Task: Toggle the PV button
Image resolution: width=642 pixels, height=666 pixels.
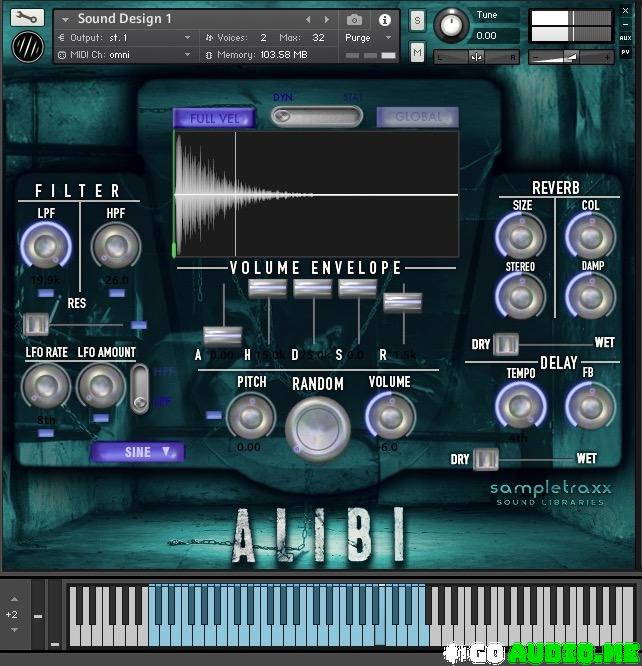Action: pyautogui.click(x=625, y=52)
